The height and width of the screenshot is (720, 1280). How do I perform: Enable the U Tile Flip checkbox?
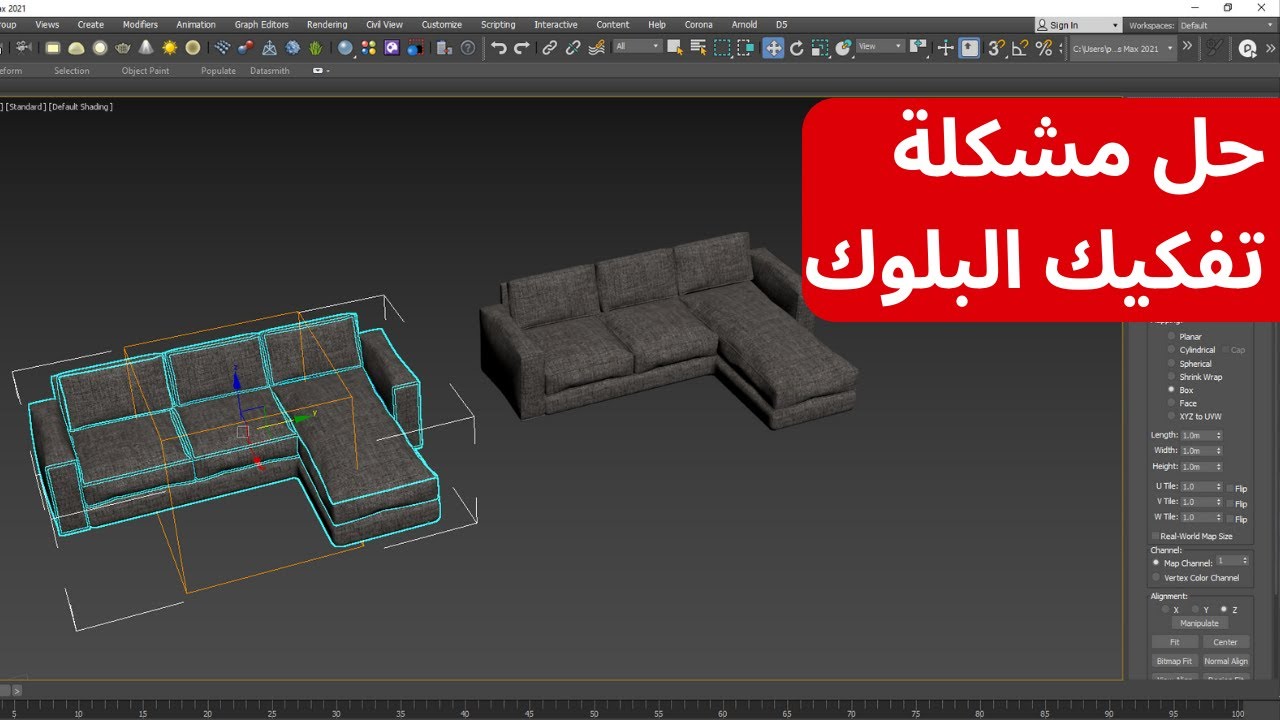tap(1230, 488)
